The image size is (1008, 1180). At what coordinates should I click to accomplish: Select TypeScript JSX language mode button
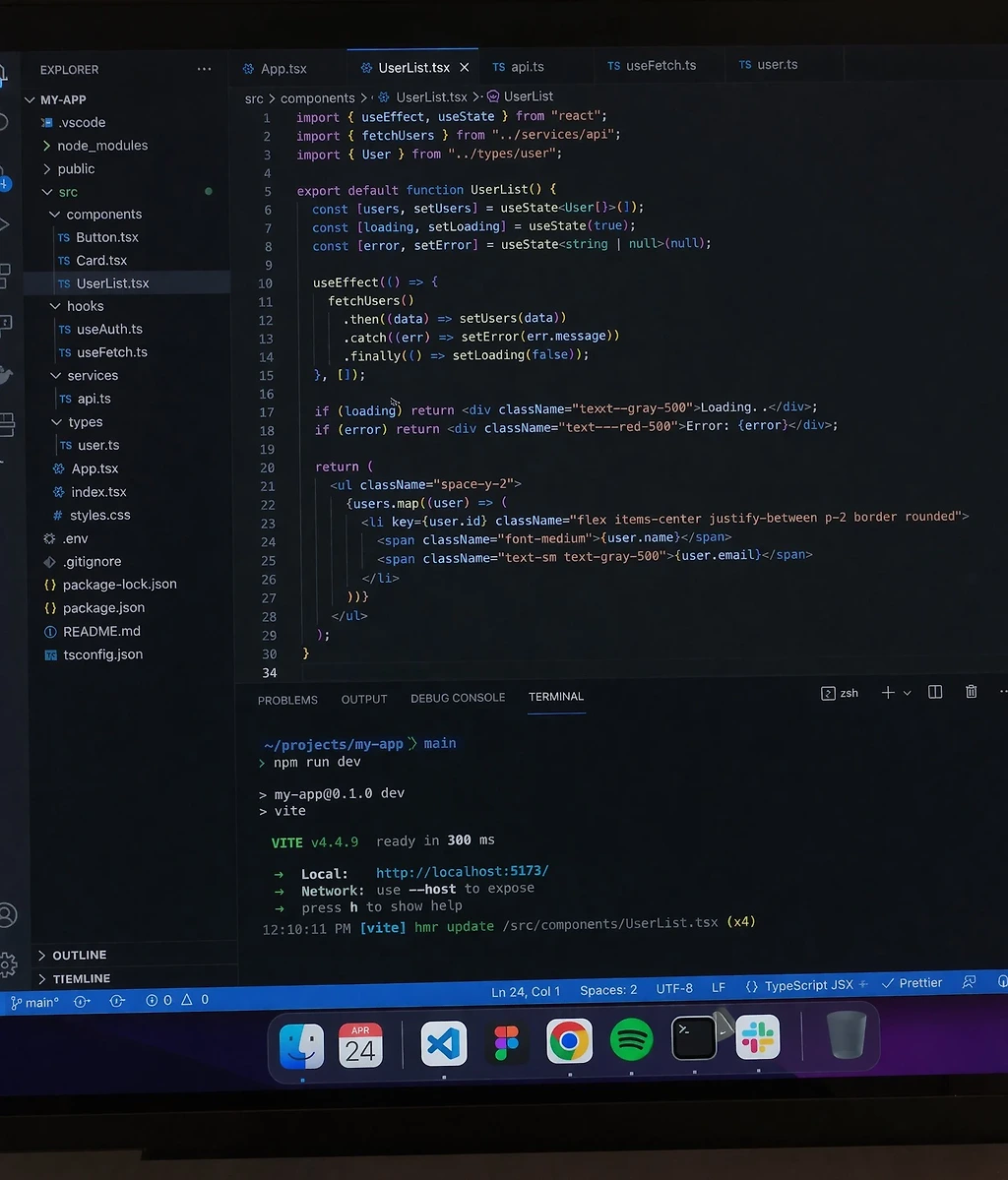[806, 985]
